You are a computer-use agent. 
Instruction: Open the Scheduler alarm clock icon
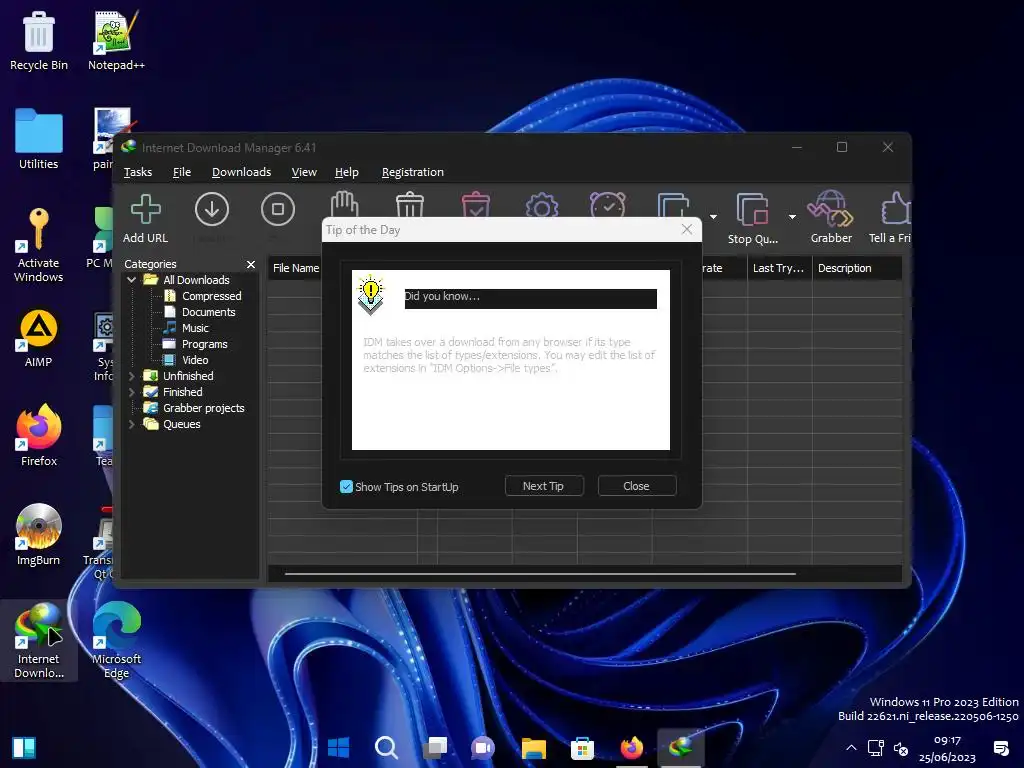coord(608,204)
